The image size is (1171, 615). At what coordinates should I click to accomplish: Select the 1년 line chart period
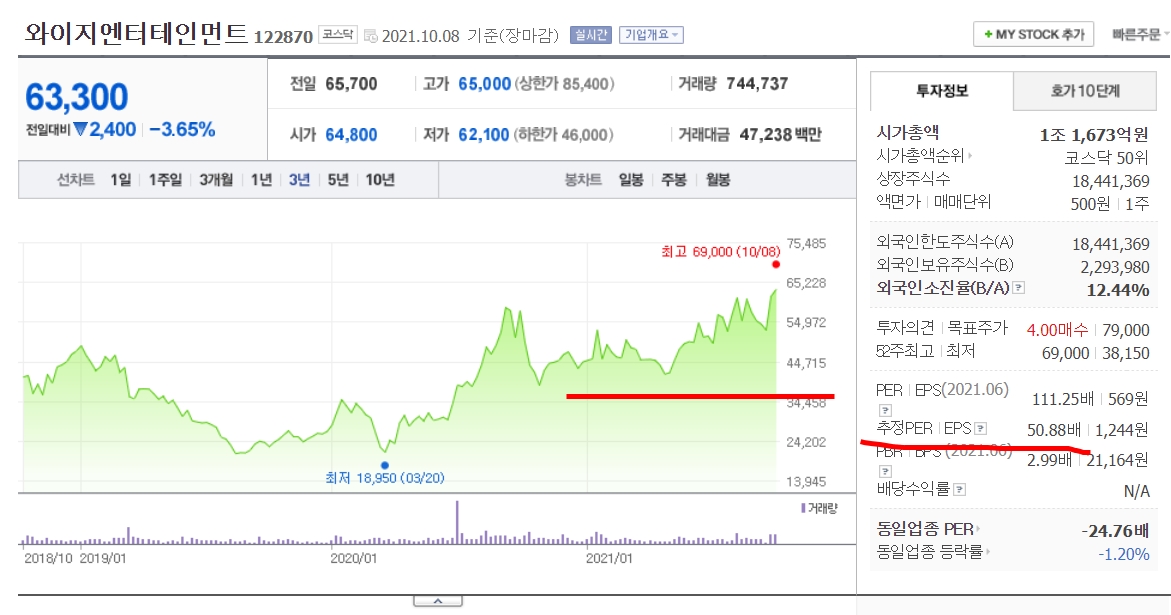point(261,180)
